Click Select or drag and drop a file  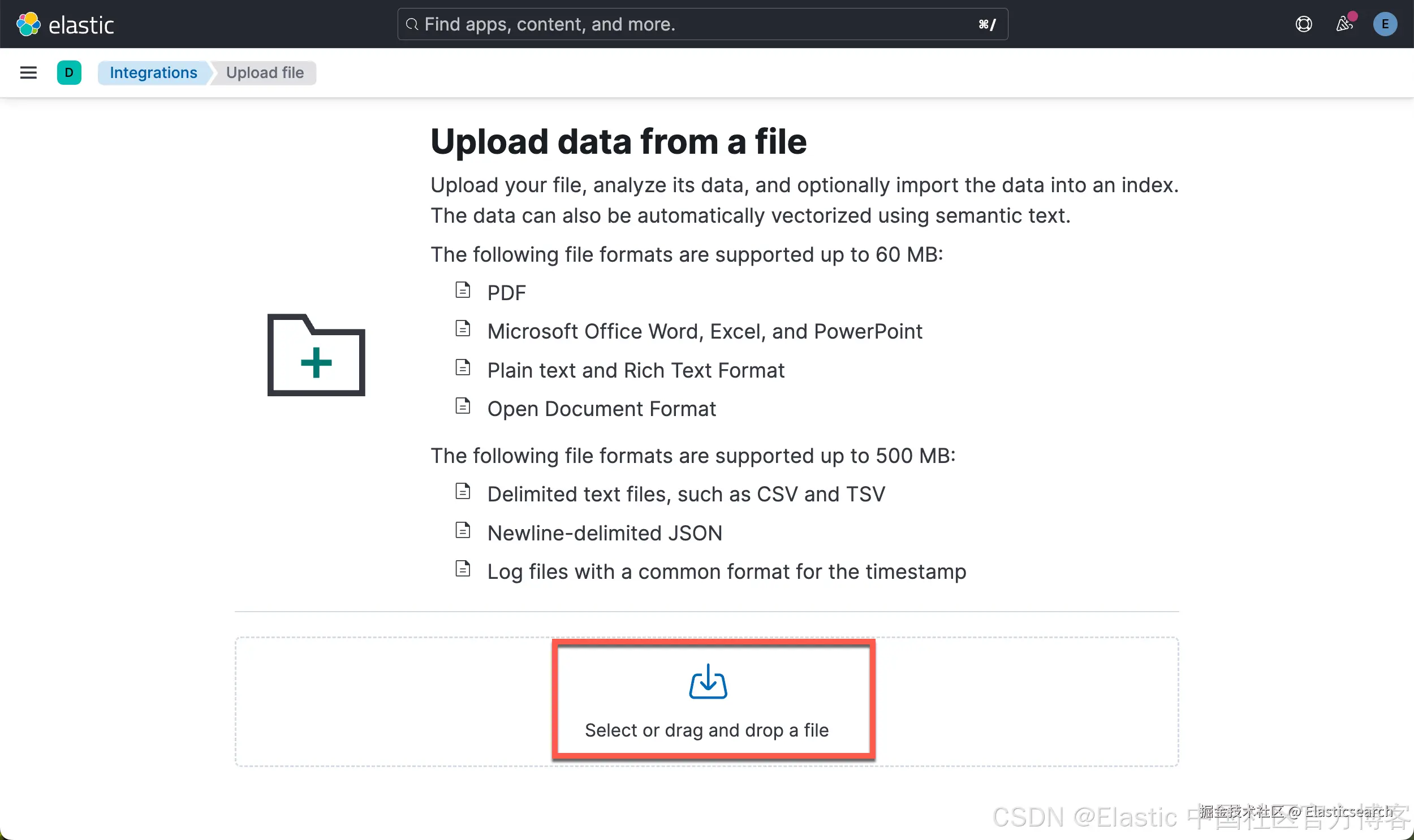coord(706,730)
